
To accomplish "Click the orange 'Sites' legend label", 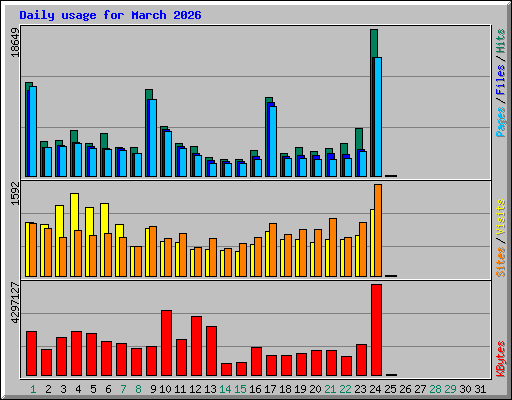I will click(501, 262).
